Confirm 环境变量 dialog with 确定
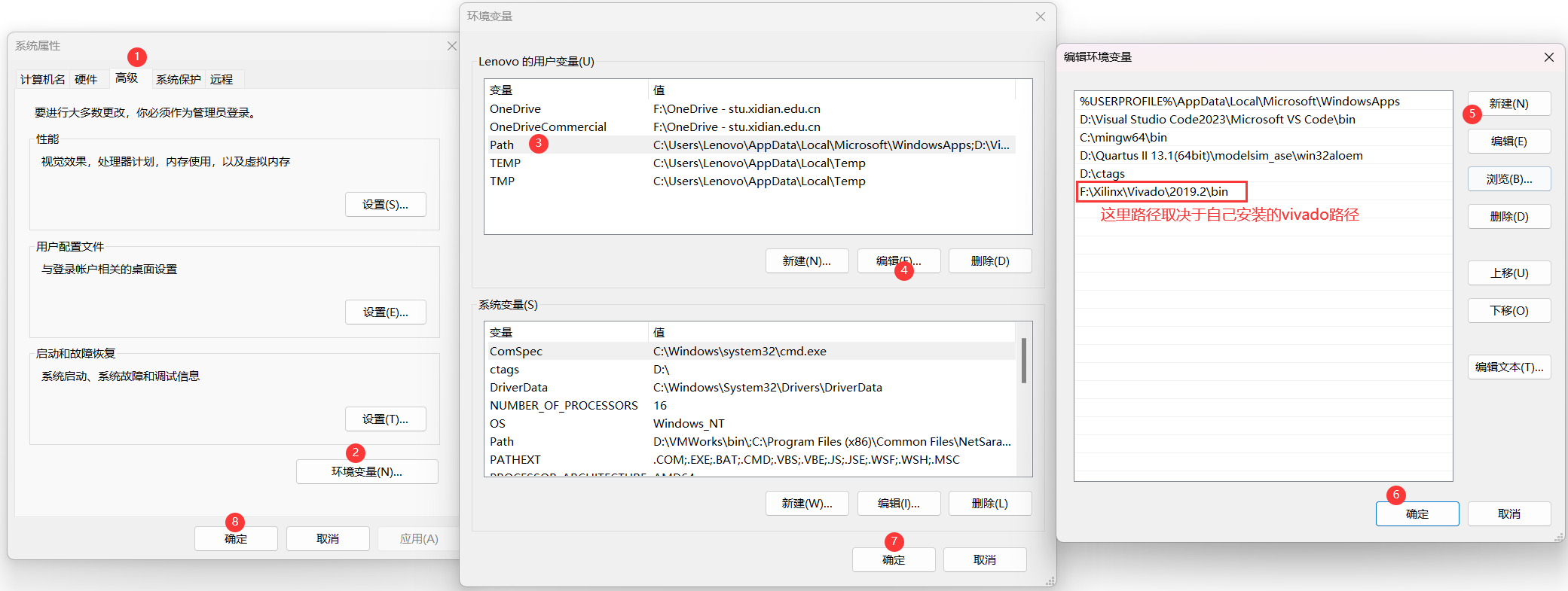Image resolution: width=1568 pixels, height=591 pixels. point(894,560)
